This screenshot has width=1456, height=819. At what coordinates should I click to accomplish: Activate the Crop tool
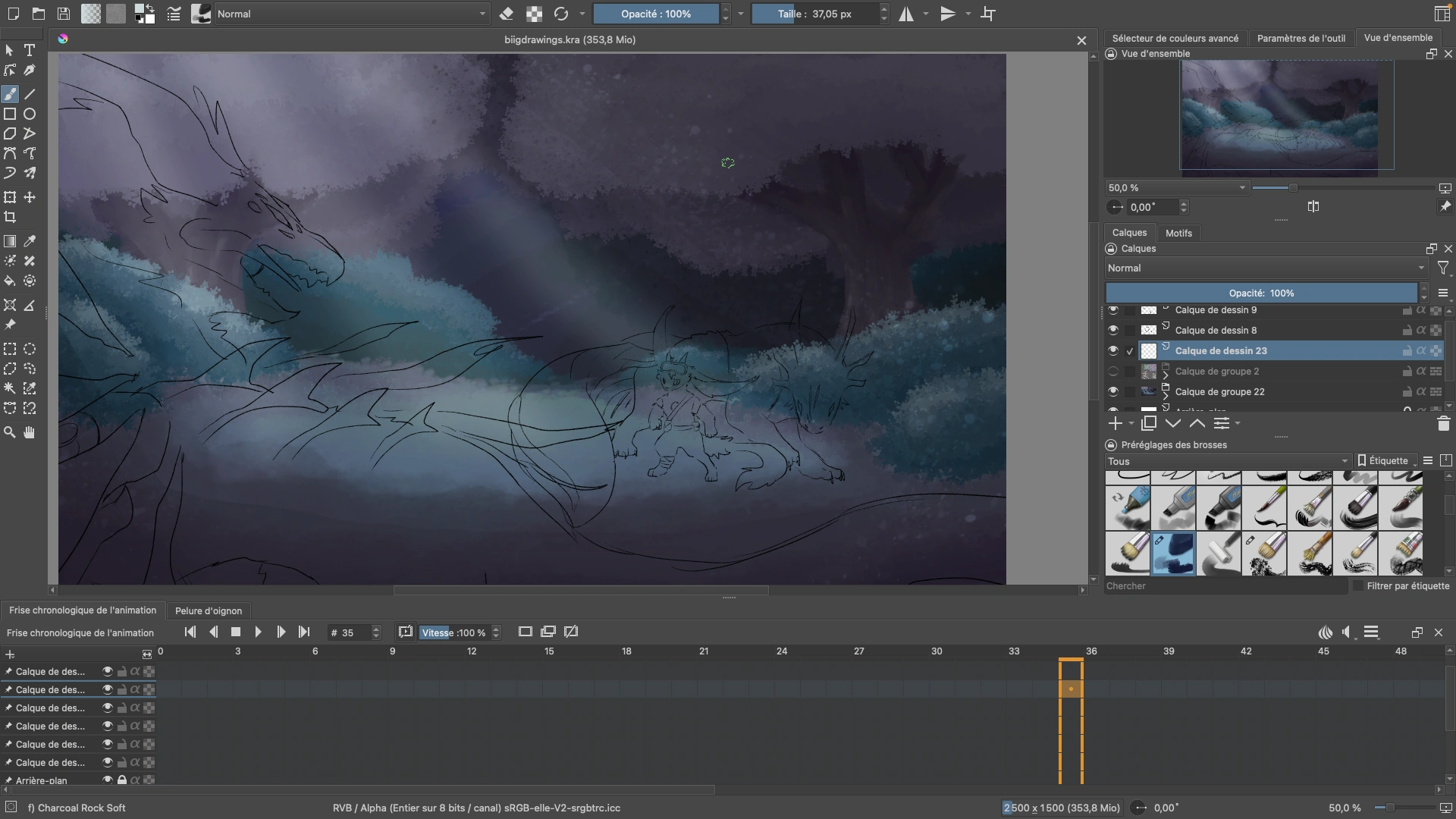coord(10,217)
